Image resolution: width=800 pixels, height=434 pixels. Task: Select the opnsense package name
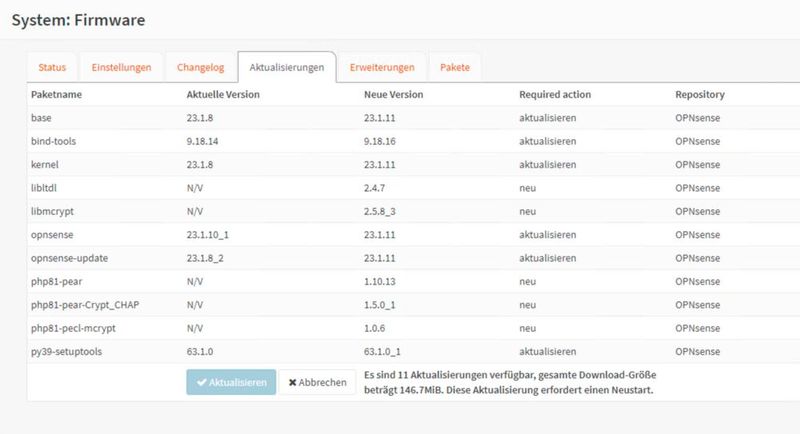click(52, 235)
